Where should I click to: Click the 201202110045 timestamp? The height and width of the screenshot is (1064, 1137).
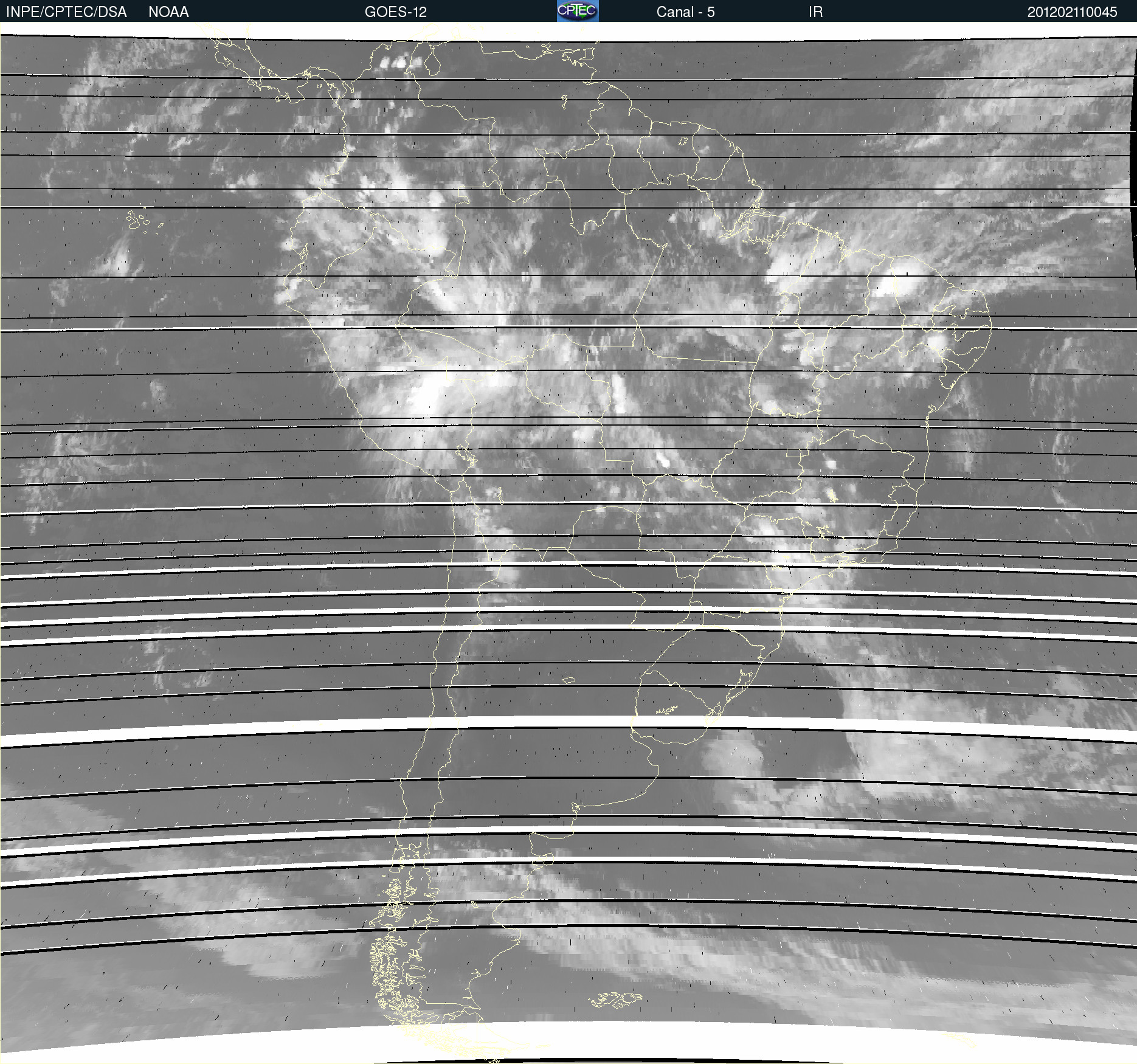click(1072, 12)
